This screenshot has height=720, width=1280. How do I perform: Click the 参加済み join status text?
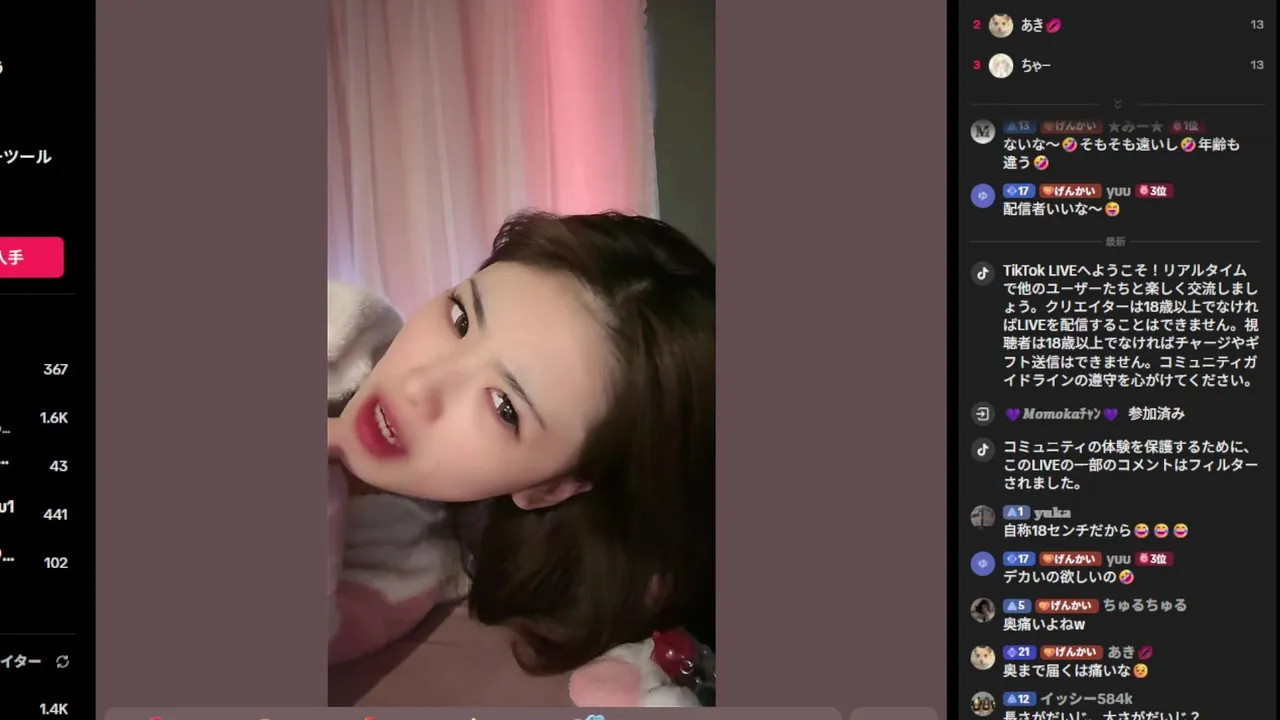1156,413
